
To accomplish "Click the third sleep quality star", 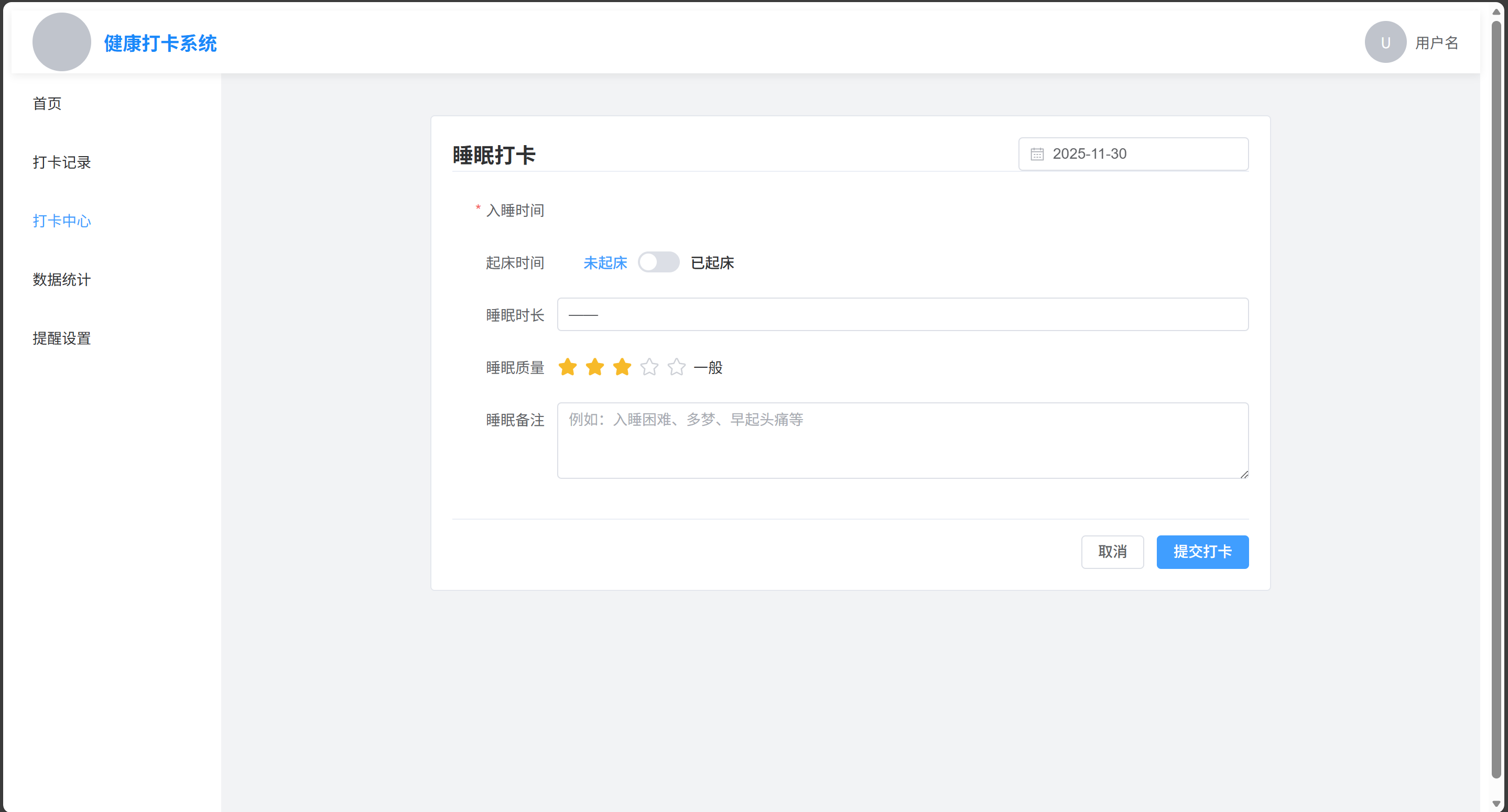I will 622,367.
